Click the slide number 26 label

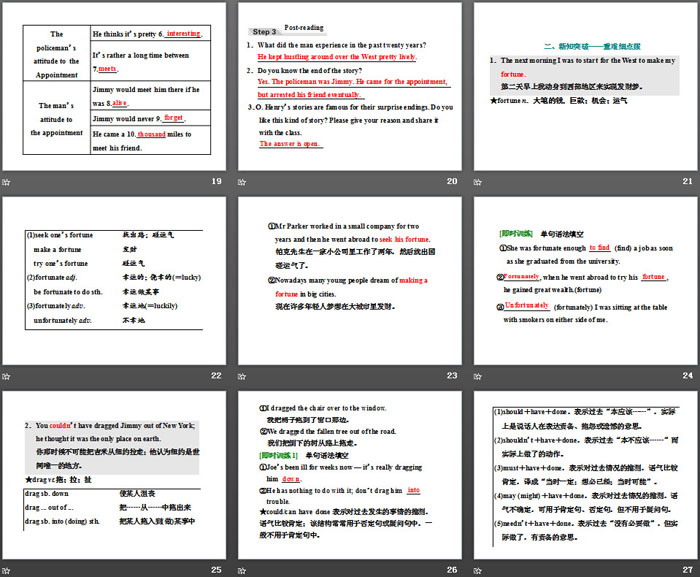pyautogui.click(x=451, y=570)
